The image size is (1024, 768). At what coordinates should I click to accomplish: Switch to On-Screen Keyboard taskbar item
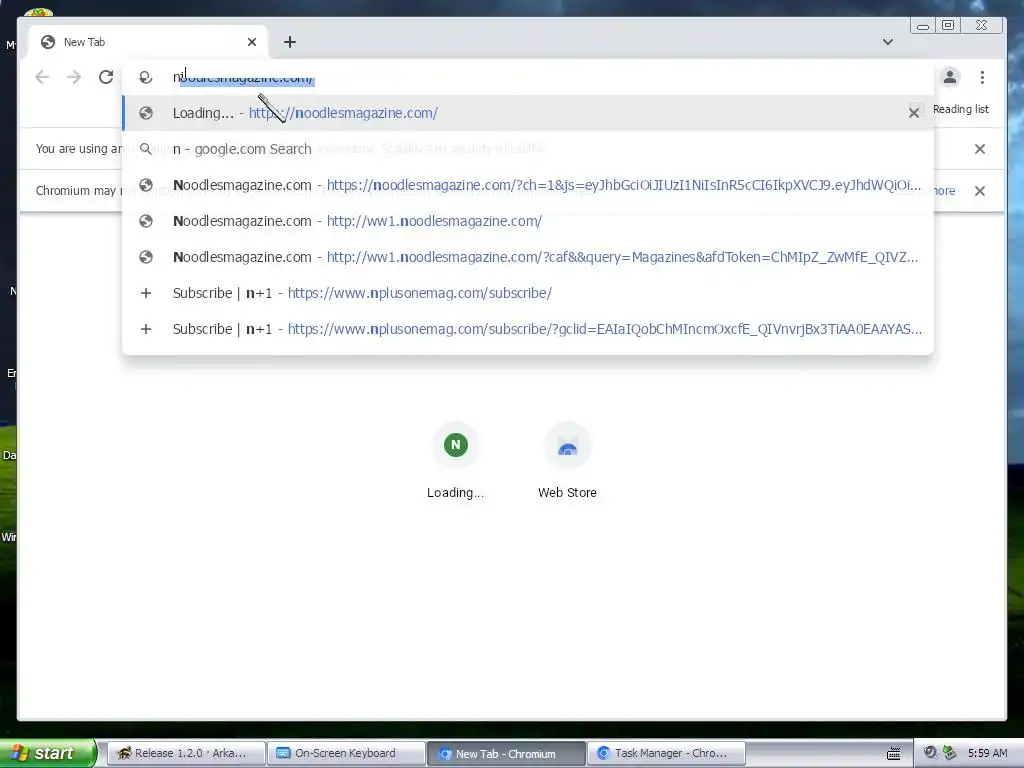pos(345,753)
